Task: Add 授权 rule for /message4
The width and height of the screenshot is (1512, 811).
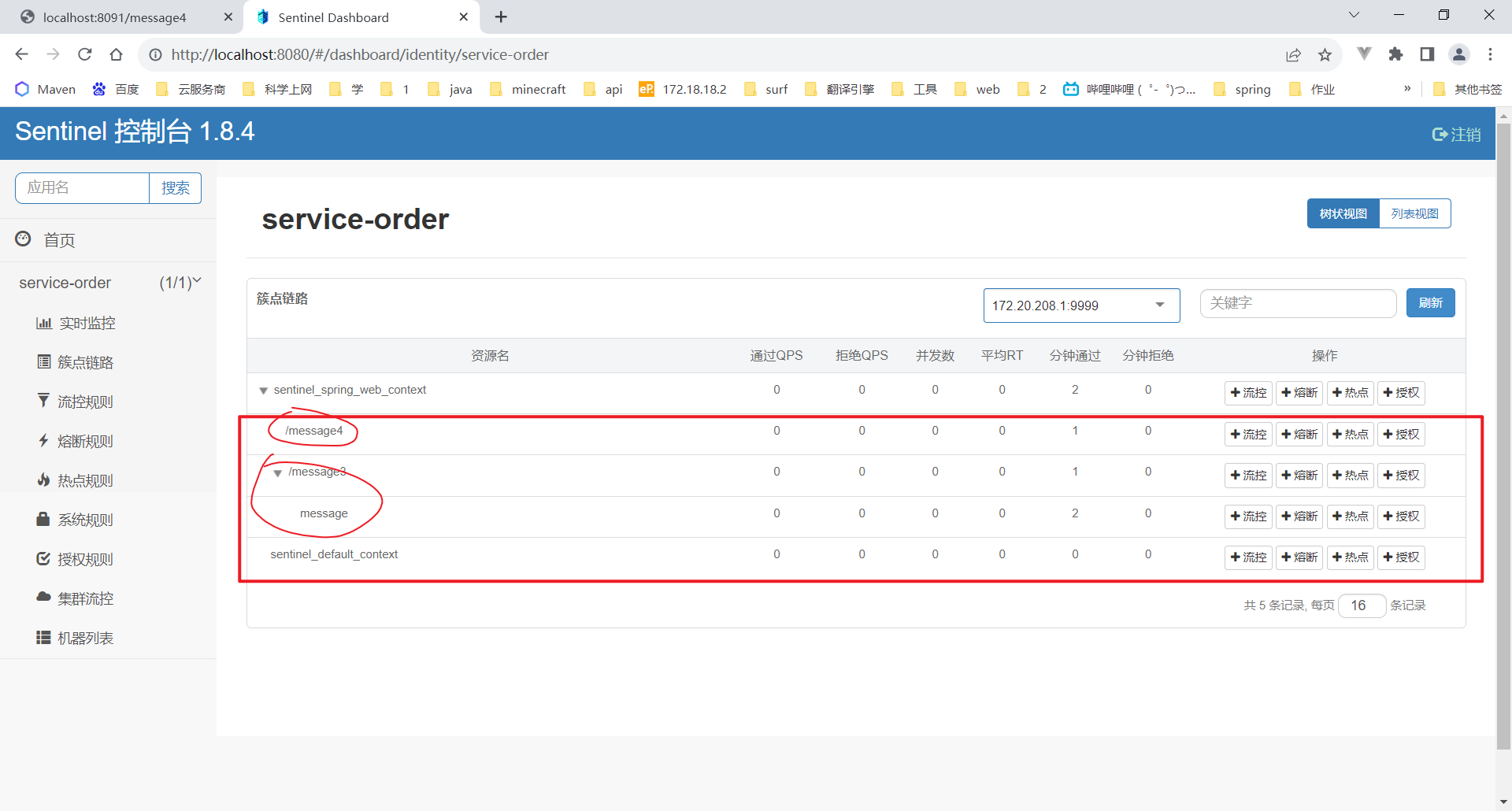Action: (x=1401, y=435)
